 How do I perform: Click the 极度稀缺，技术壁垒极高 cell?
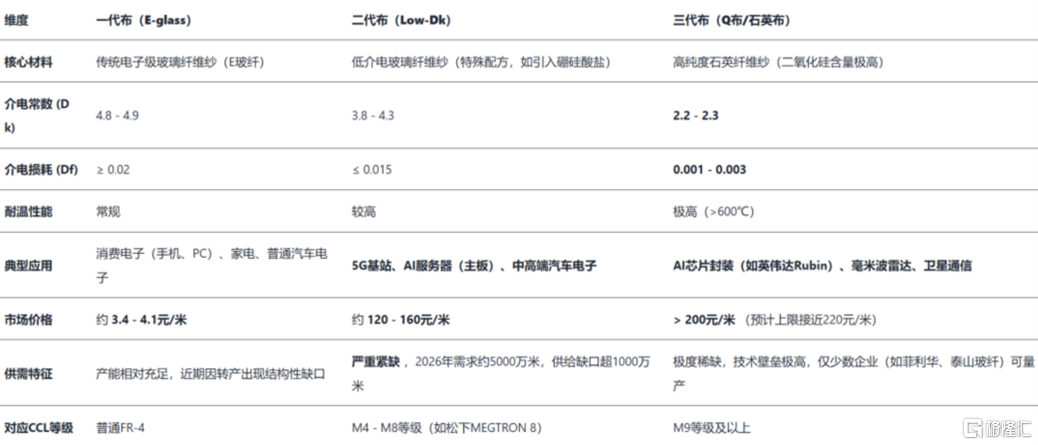click(853, 373)
